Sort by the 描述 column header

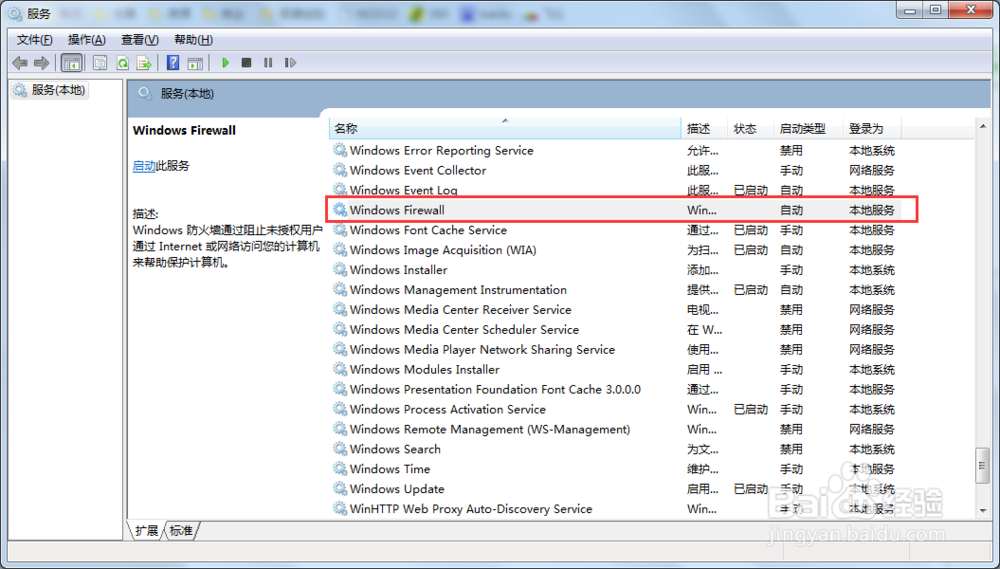[705, 129]
